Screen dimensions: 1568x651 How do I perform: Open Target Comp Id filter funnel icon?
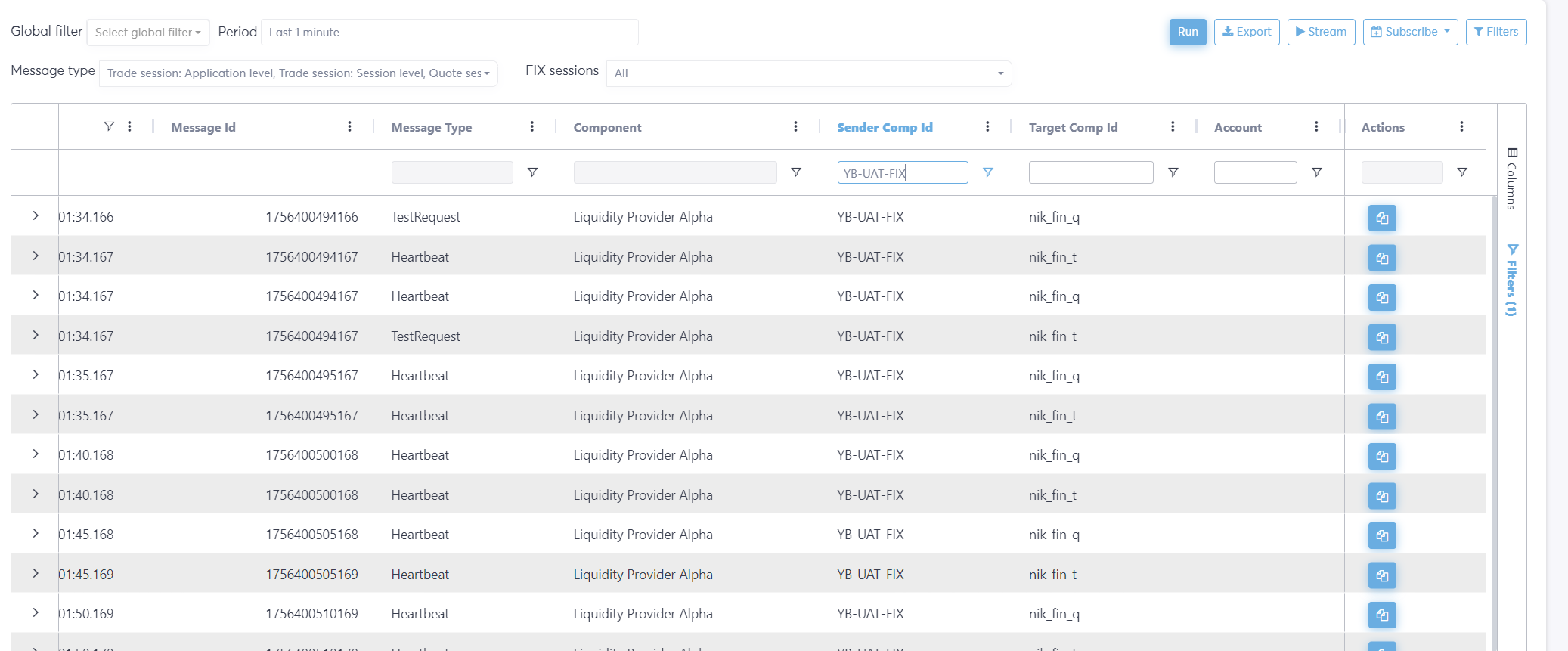click(1173, 172)
